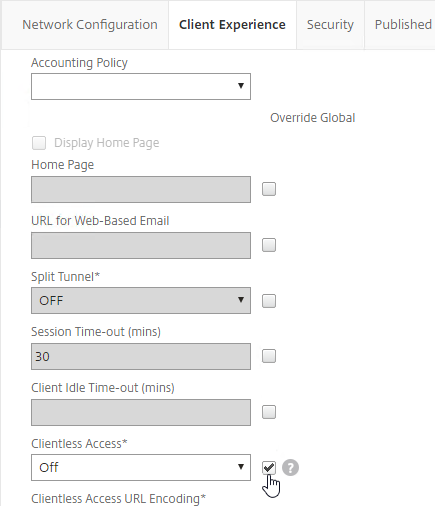Uncheck Override Global for Clientless Access

(269, 467)
